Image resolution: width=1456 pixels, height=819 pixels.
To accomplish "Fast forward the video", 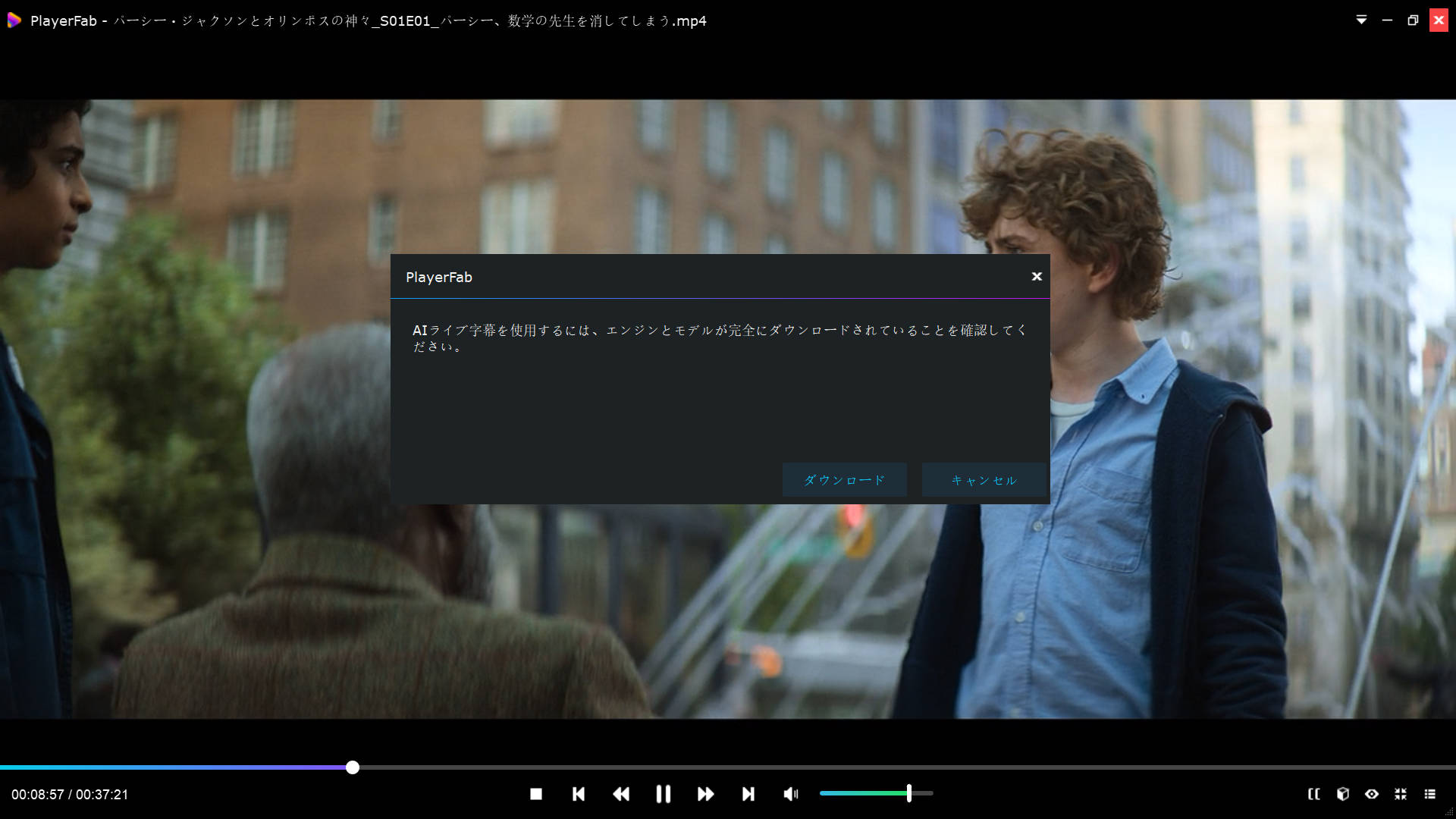I will click(x=705, y=794).
